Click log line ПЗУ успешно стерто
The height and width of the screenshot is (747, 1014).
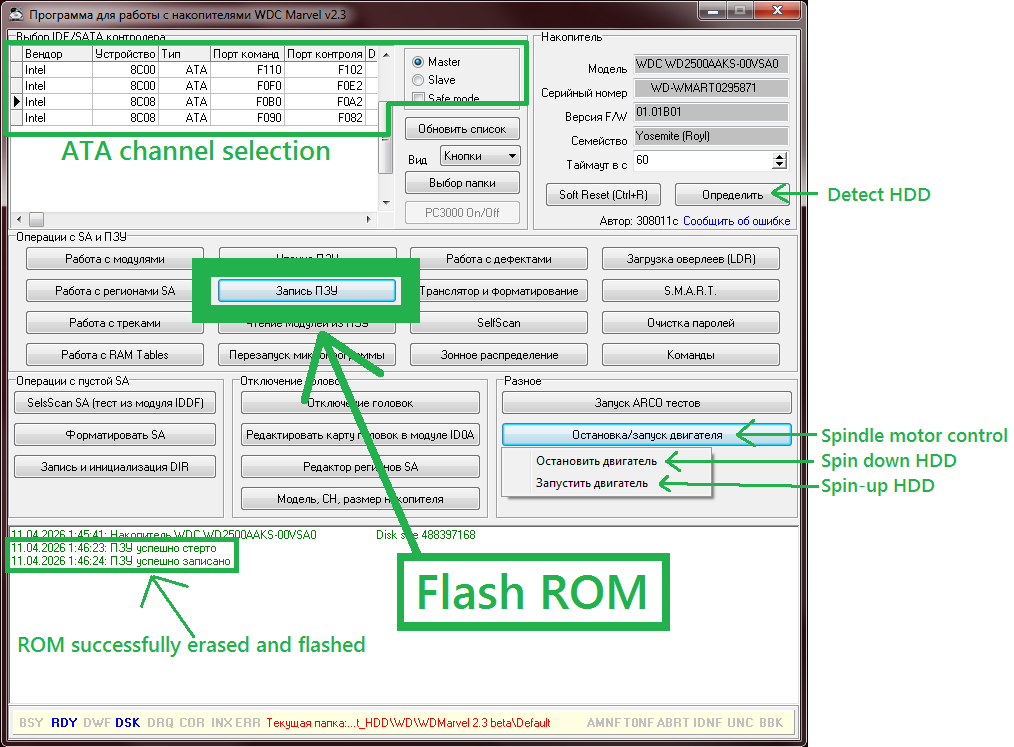[114, 548]
